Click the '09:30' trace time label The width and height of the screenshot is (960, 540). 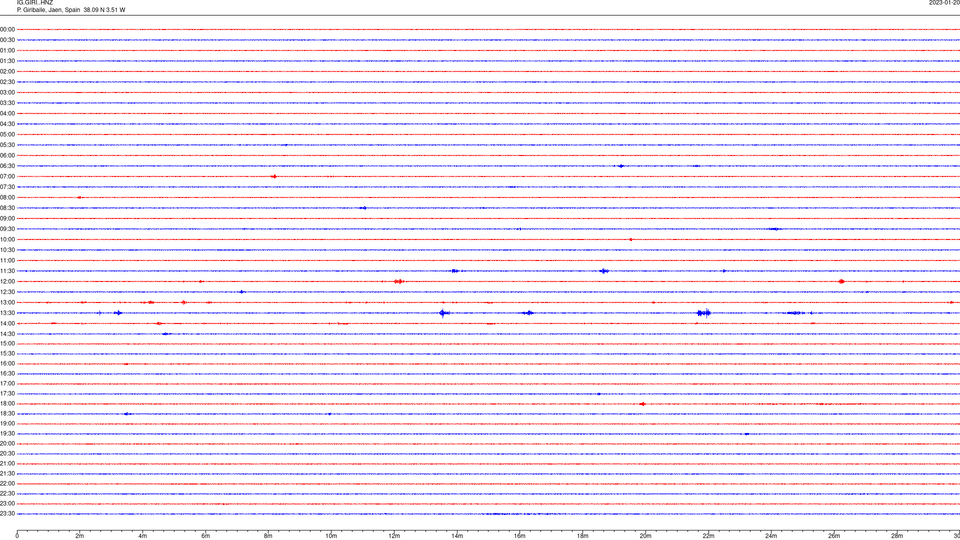[x=7, y=229]
